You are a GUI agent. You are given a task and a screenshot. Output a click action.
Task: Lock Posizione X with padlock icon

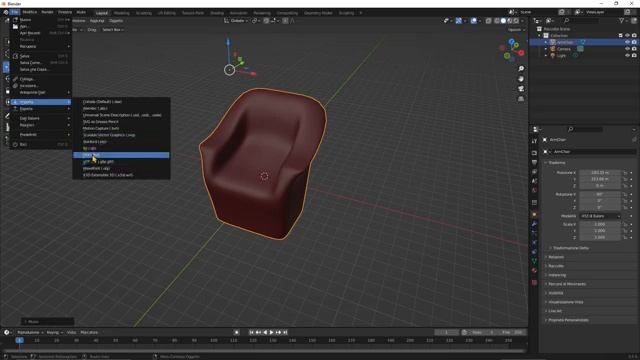(625, 173)
